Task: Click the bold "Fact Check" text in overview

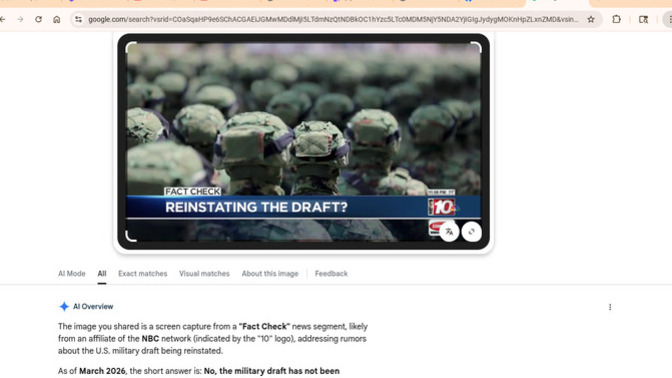Action: point(264,327)
